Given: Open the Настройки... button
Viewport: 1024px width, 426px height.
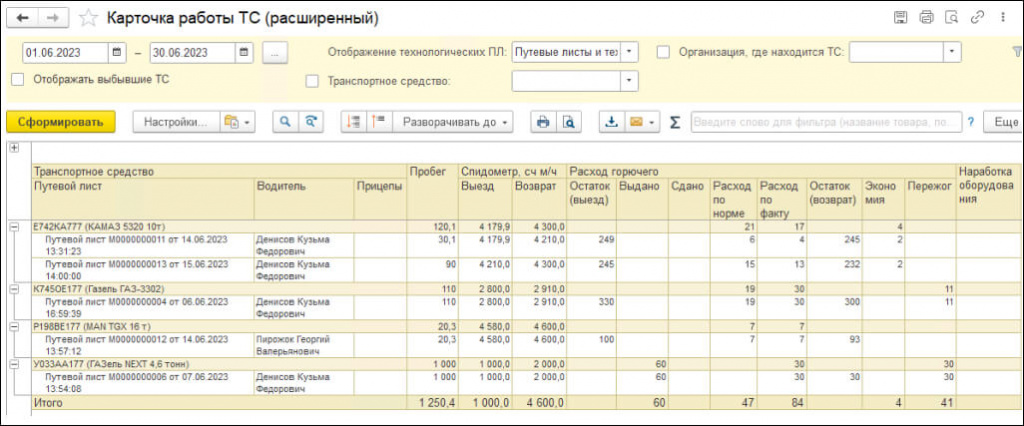Looking at the screenshot, I should coord(176,122).
